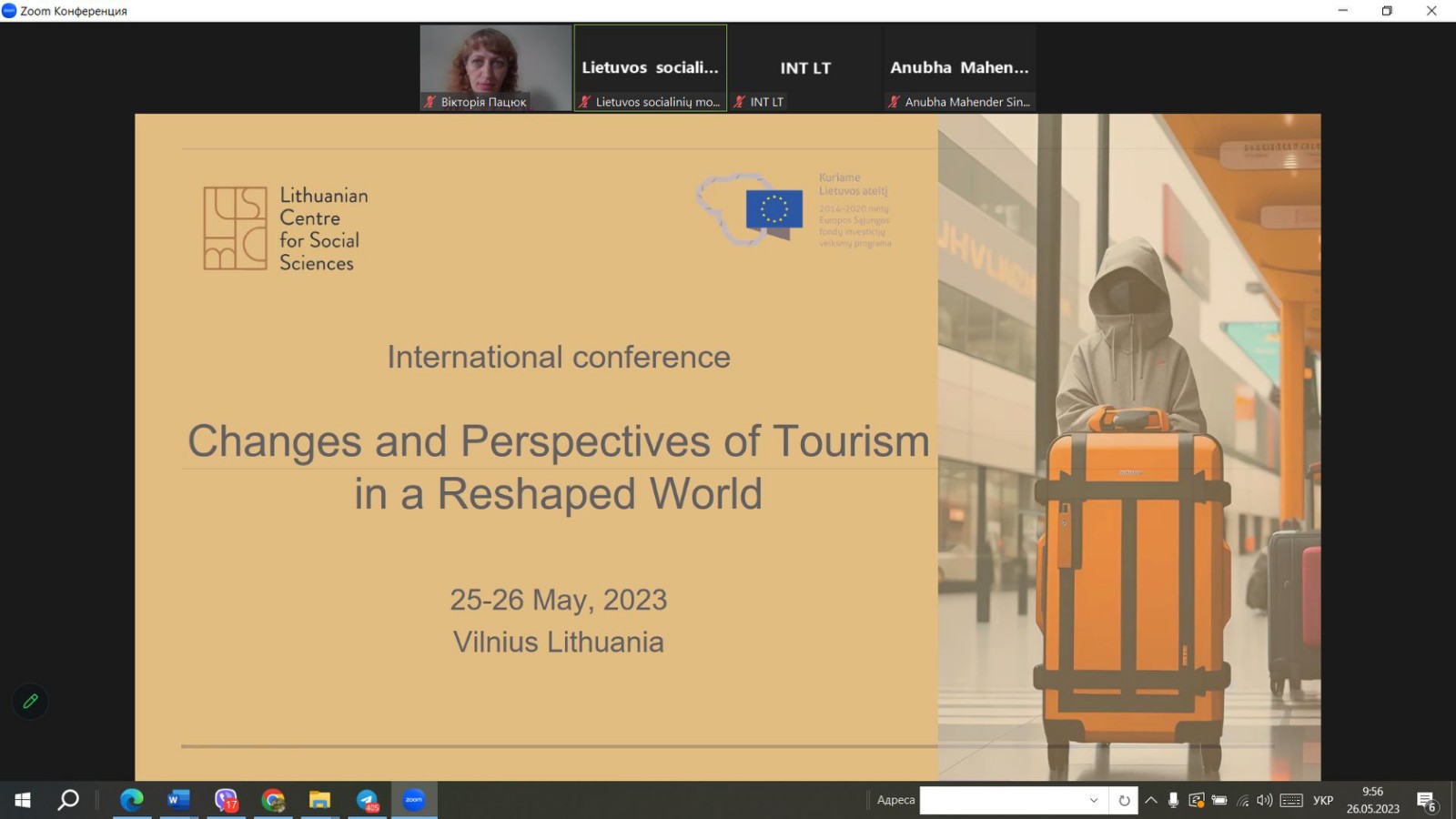Click muted mic icon on Anubha Mahender tile

tap(895, 102)
